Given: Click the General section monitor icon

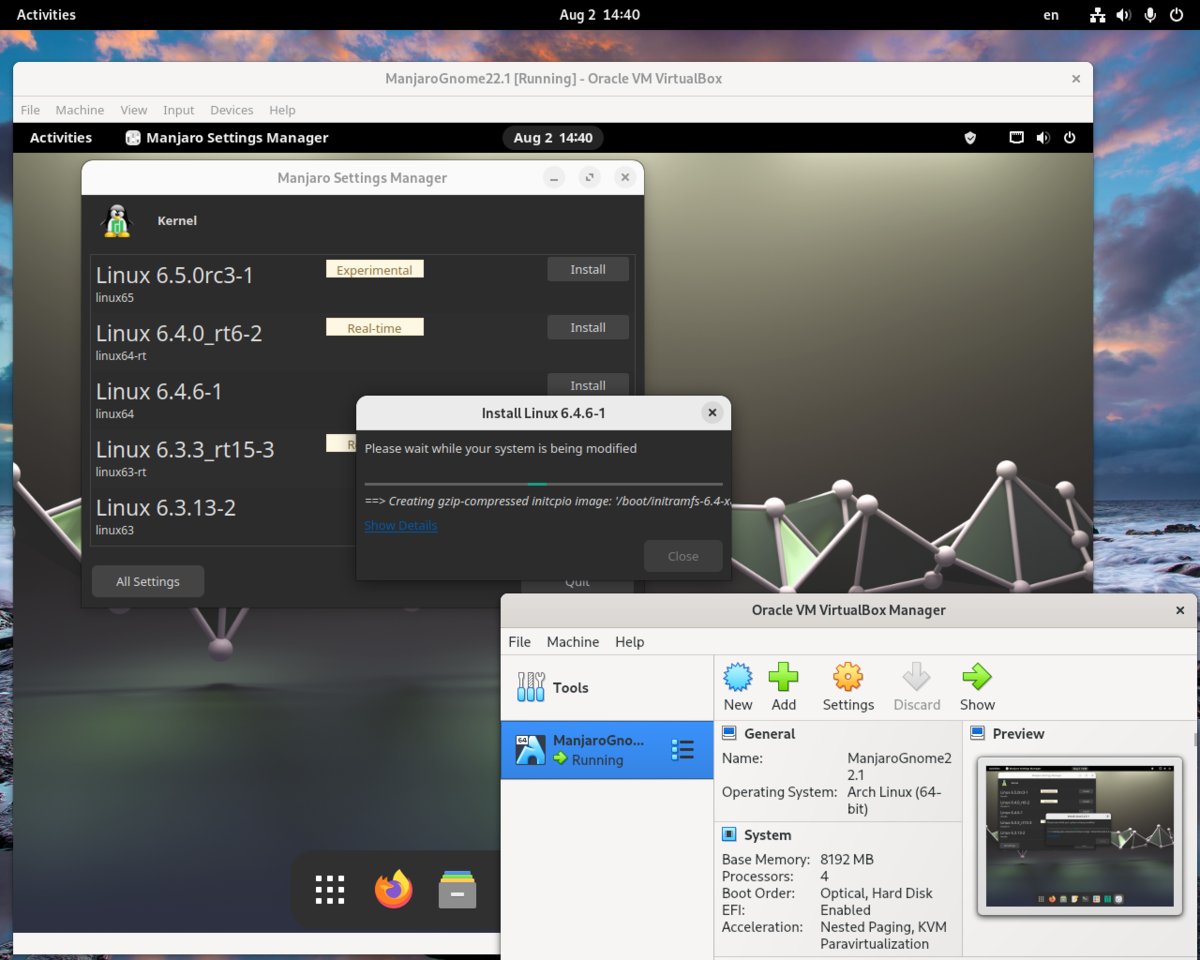Looking at the screenshot, I should tap(730, 733).
